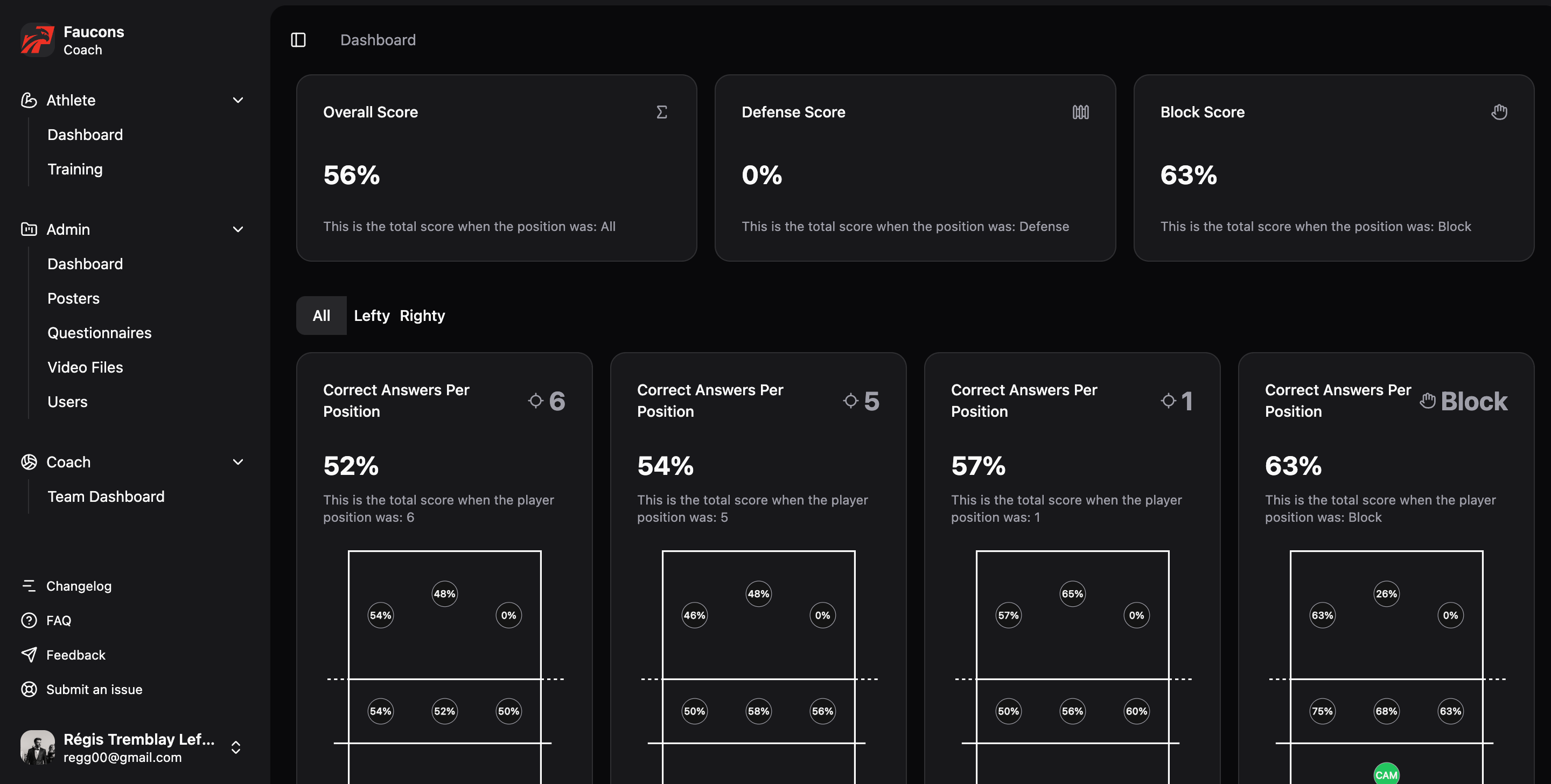
Task: Collapse the Admin section chevron
Action: 238,229
